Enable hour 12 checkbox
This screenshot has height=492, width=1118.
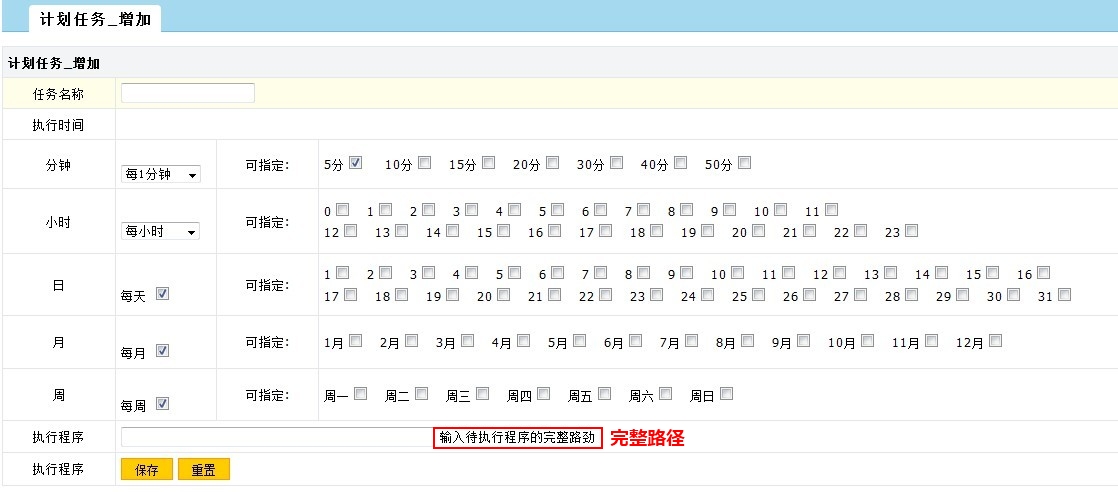coord(350,231)
